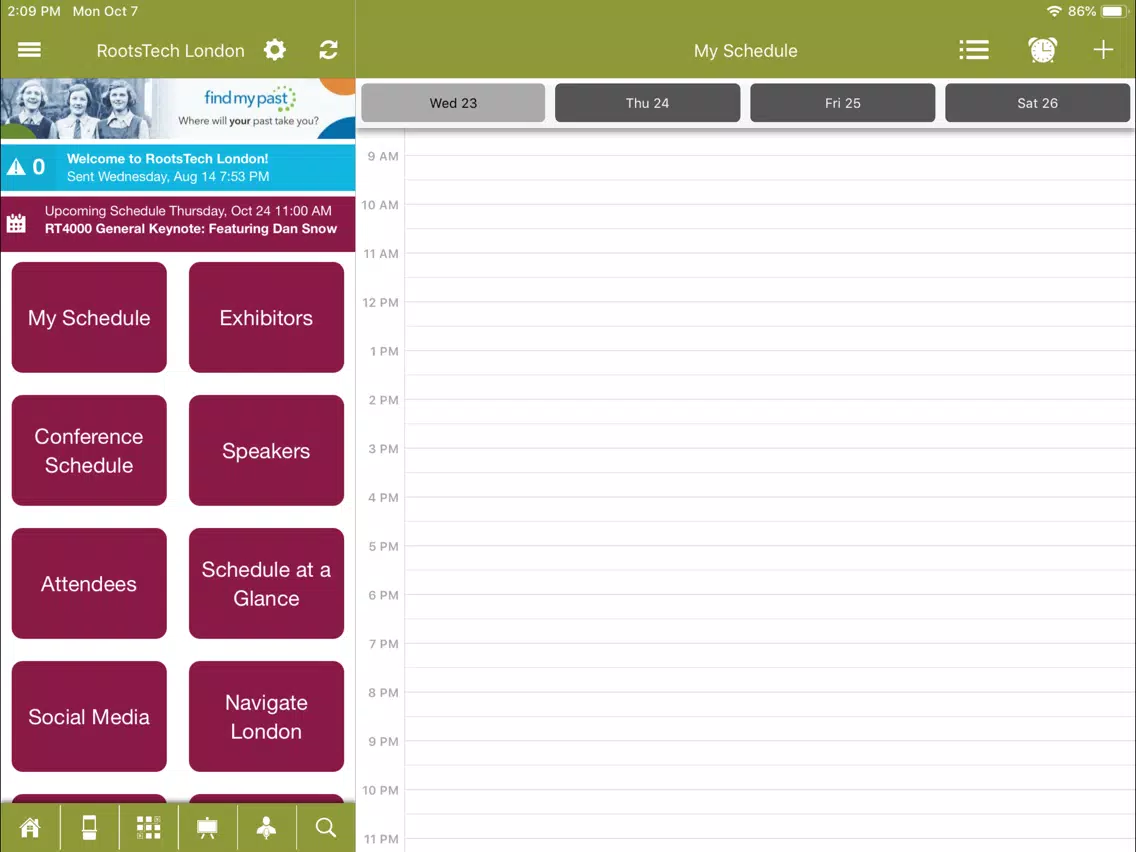View the Speakers tile
The height and width of the screenshot is (852, 1136).
tap(267, 451)
